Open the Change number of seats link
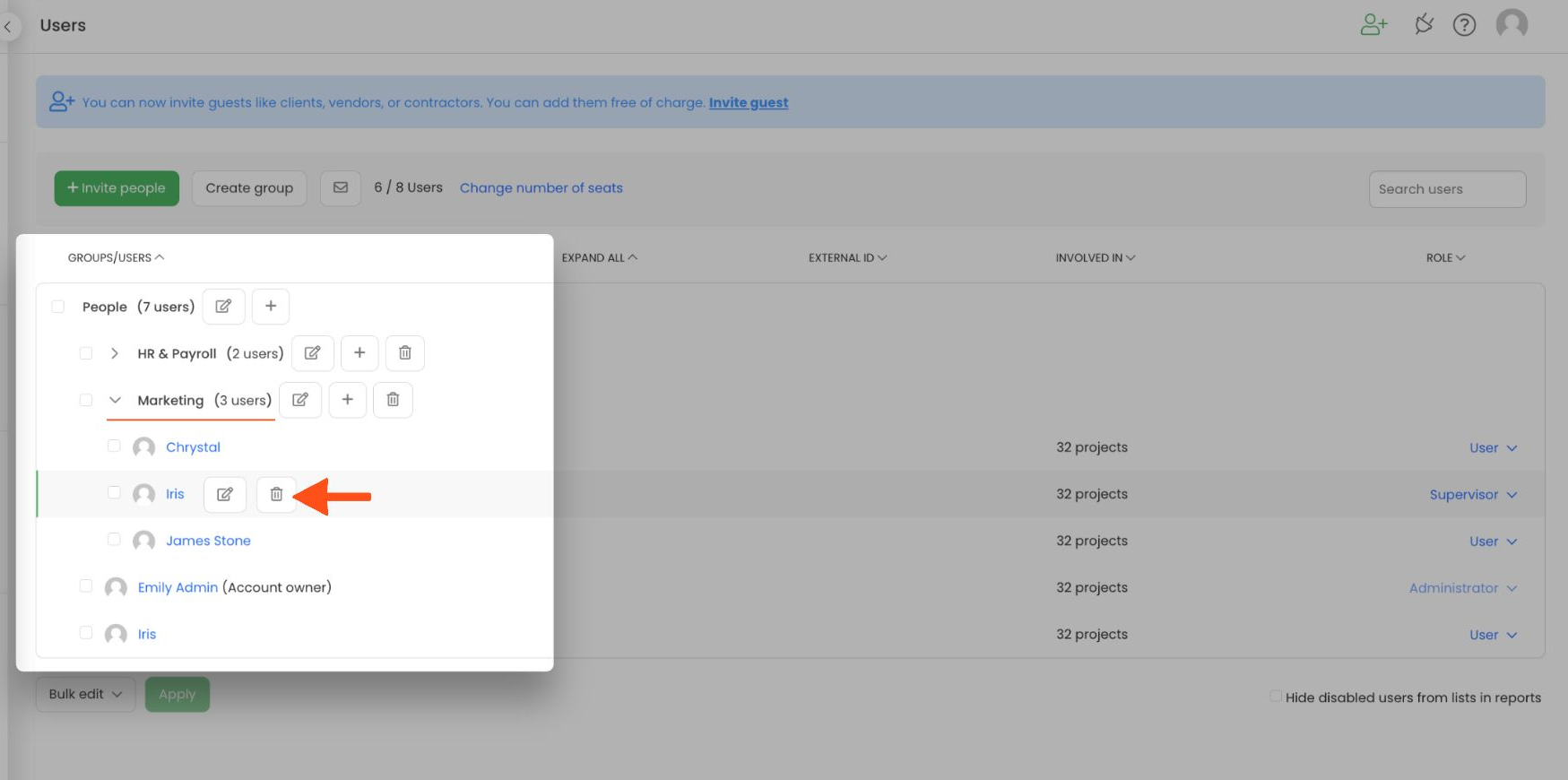 pyautogui.click(x=541, y=188)
